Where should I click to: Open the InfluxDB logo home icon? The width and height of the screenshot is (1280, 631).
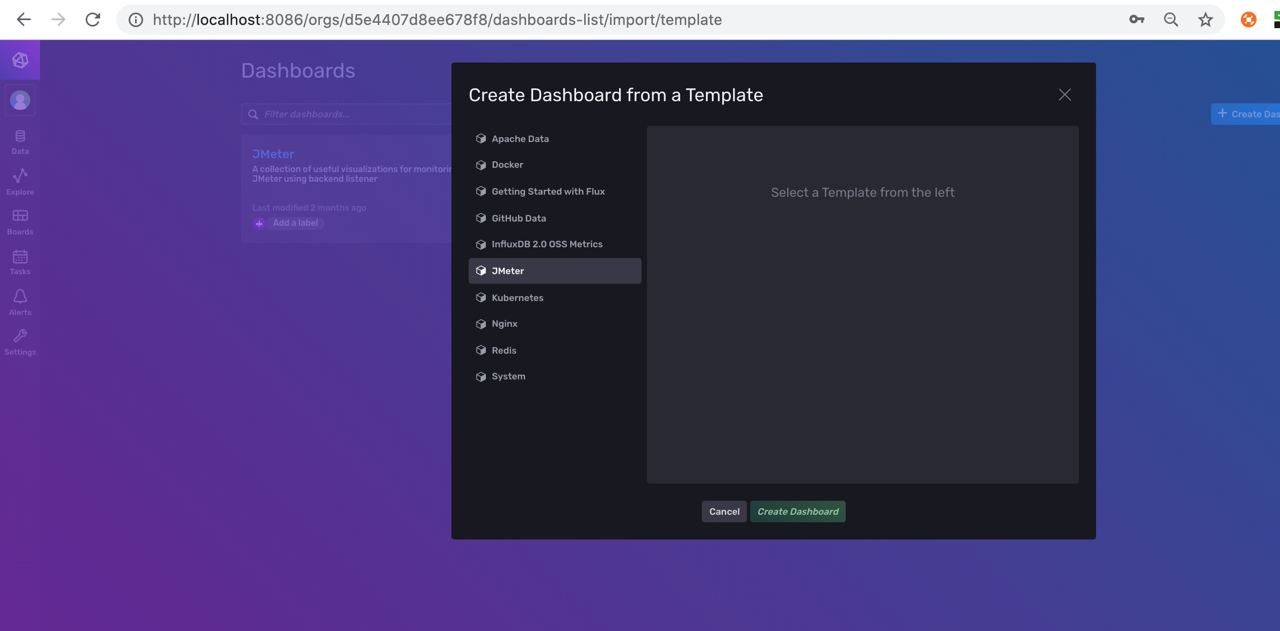coord(20,60)
